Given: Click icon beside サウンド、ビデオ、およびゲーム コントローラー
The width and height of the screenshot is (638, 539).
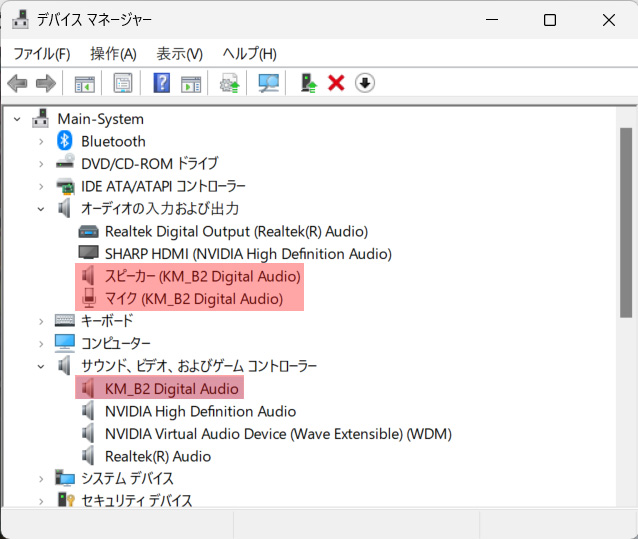Looking at the screenshot, I should (x=64, y=365).
